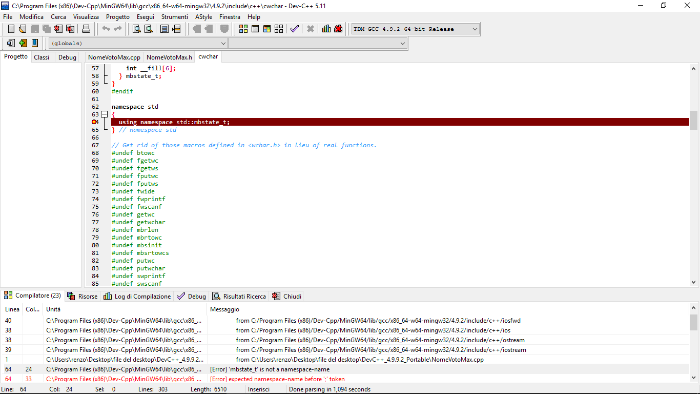
Task: Click the Find toolbar icon
Action: (x=137, y=29)
